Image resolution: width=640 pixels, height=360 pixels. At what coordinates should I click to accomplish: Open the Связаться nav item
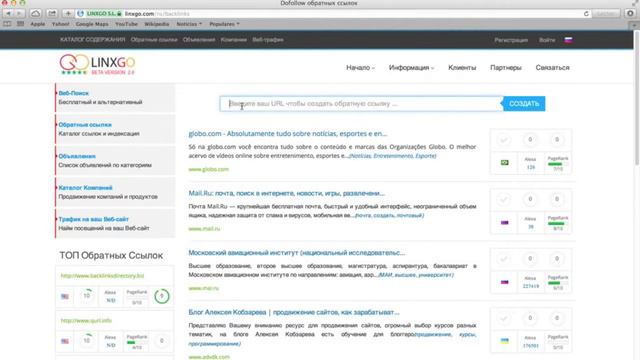point(552,68)
